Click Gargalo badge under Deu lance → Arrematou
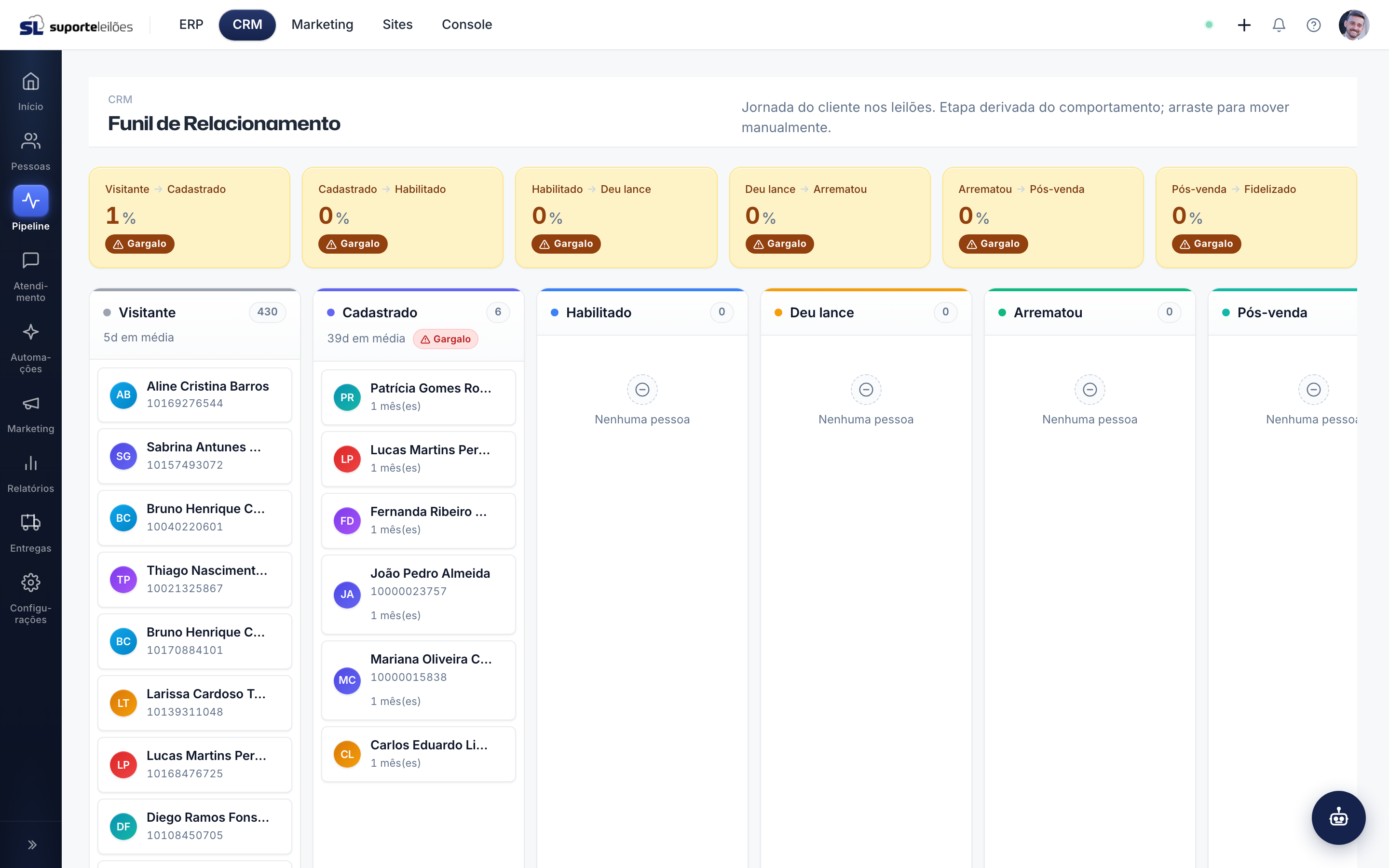This screenshot has height=868, width=1389. [779, 244]
